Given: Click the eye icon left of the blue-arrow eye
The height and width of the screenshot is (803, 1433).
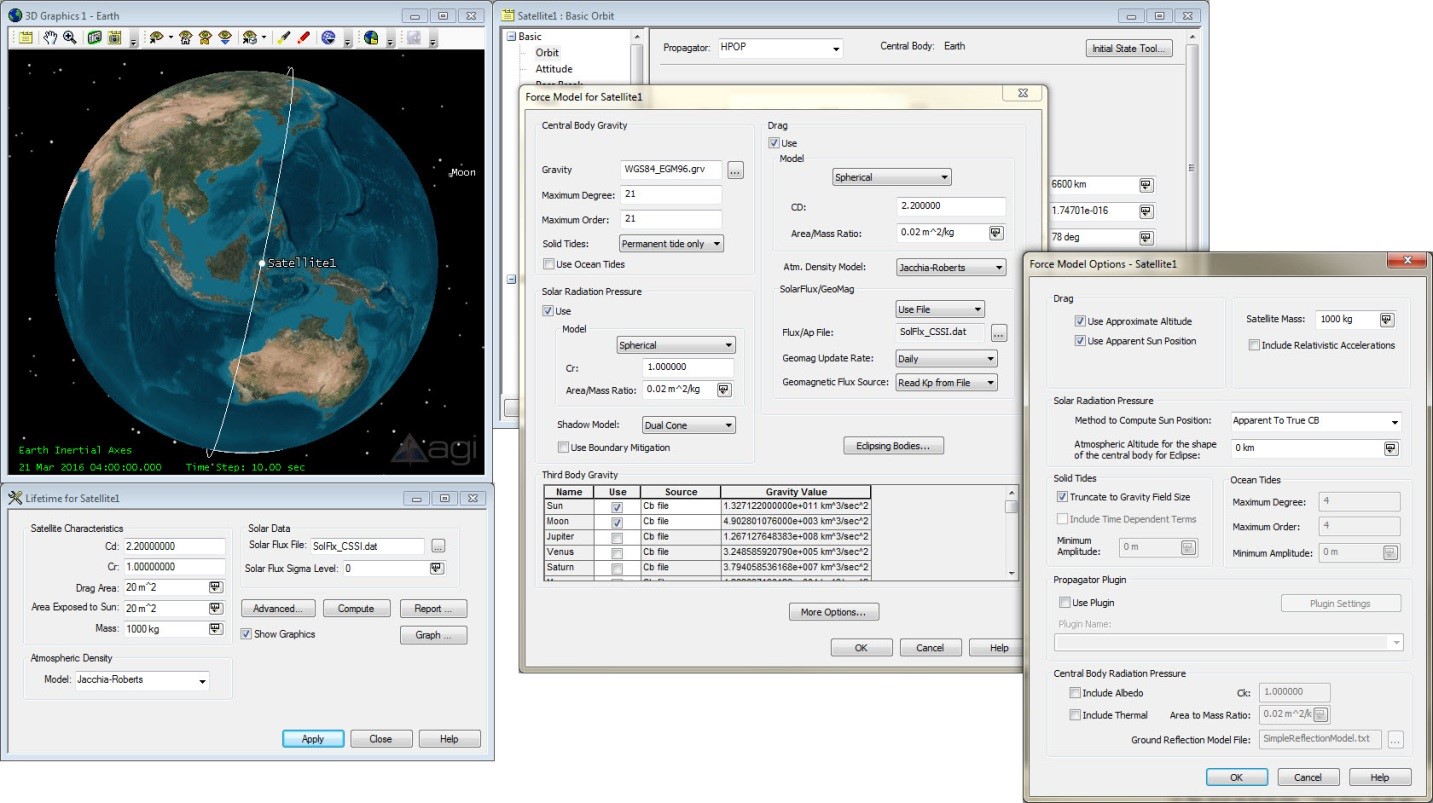Looking at the screenshot, I should tap(205, 38).
